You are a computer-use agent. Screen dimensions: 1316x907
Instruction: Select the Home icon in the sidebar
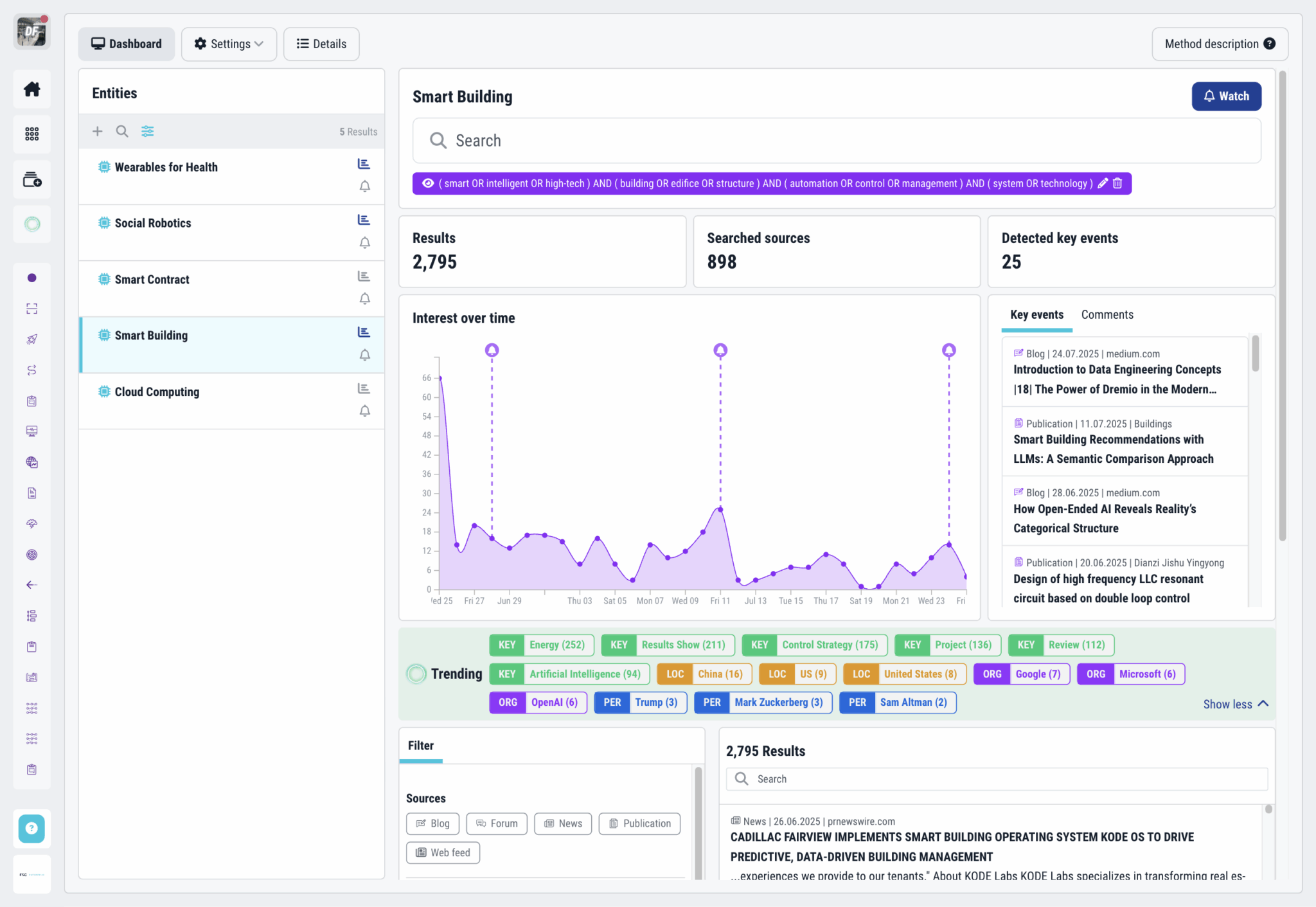click(31, 89)
